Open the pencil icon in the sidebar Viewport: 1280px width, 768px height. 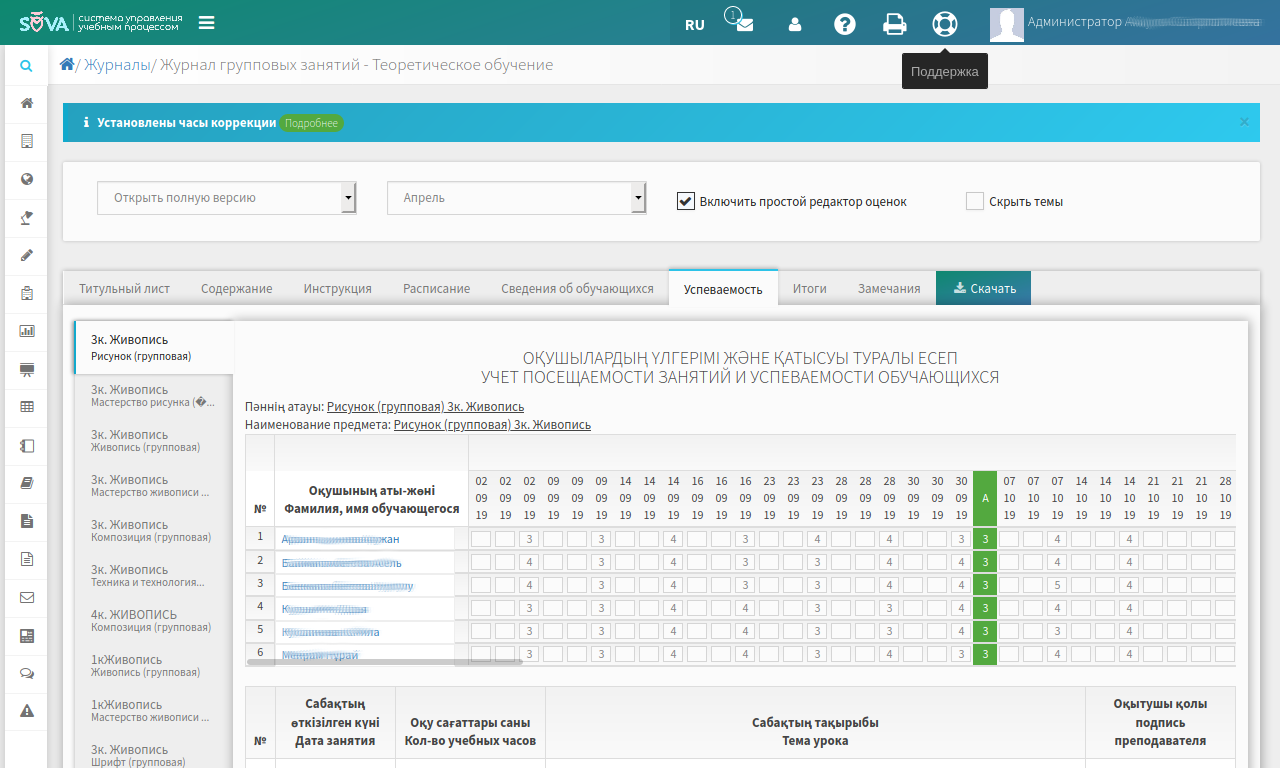(x=27, y=255)
